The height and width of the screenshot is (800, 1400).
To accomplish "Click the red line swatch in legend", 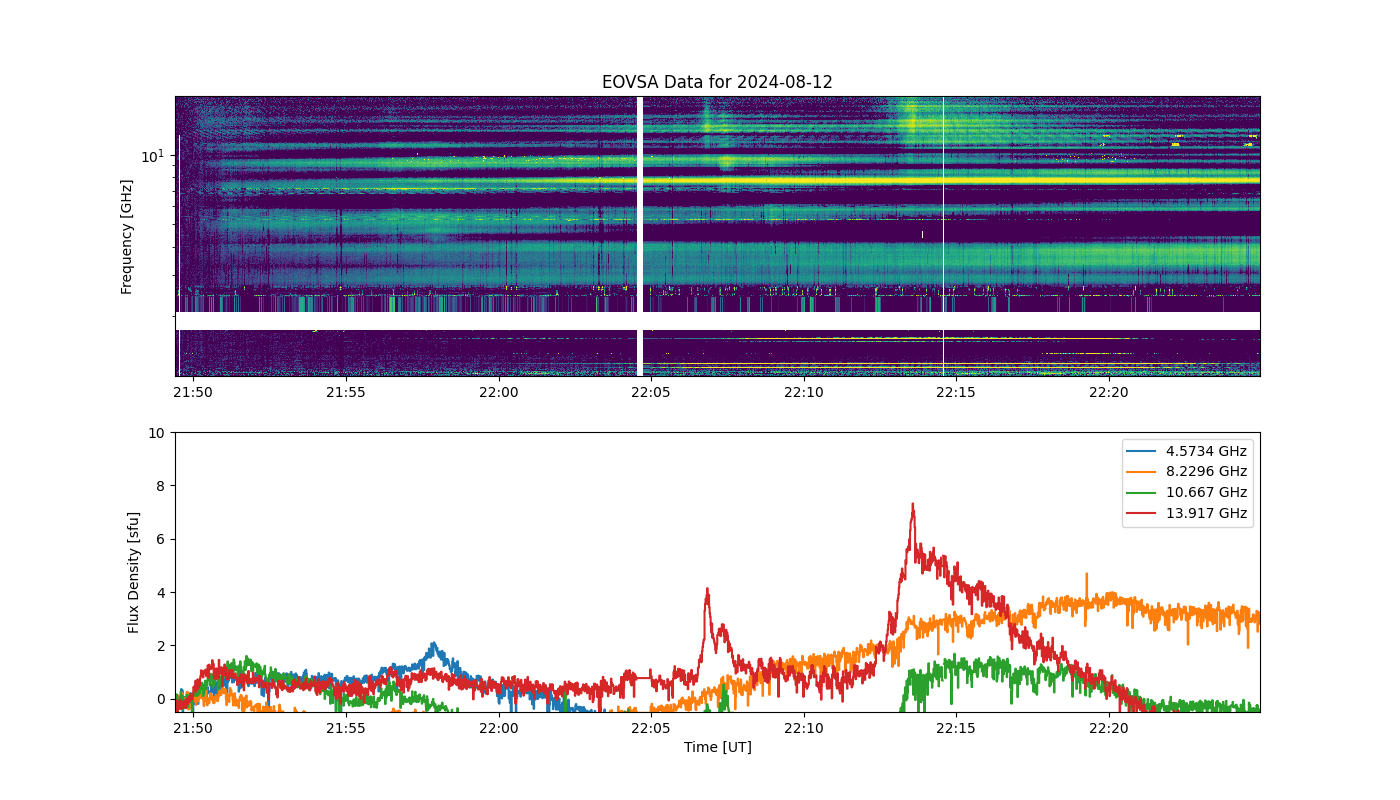I will pos(1143,514).
